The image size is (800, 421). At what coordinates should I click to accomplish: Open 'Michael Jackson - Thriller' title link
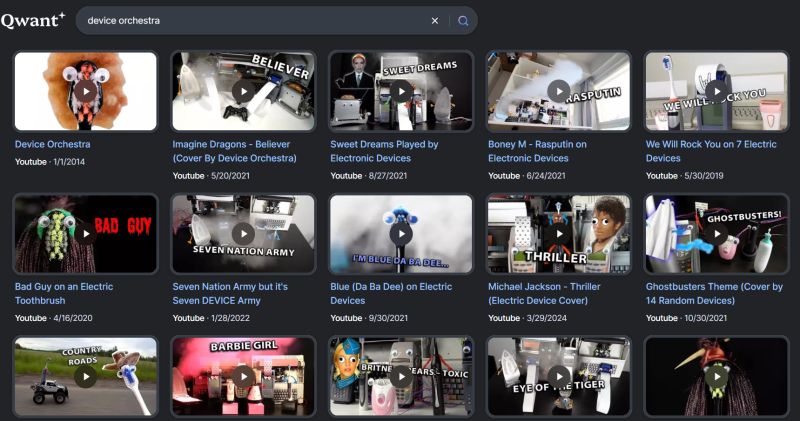pyautogui.click(x=544, y=293)
